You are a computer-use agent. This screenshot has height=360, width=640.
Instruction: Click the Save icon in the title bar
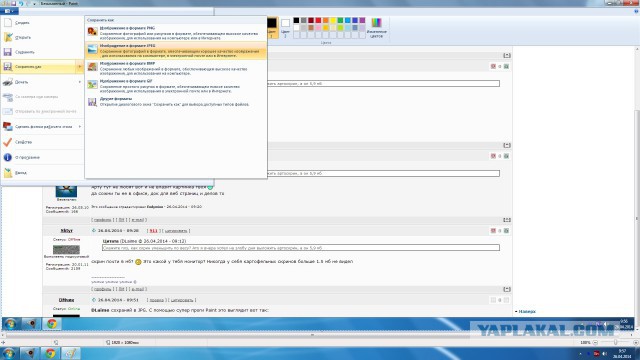coord(13,4)
